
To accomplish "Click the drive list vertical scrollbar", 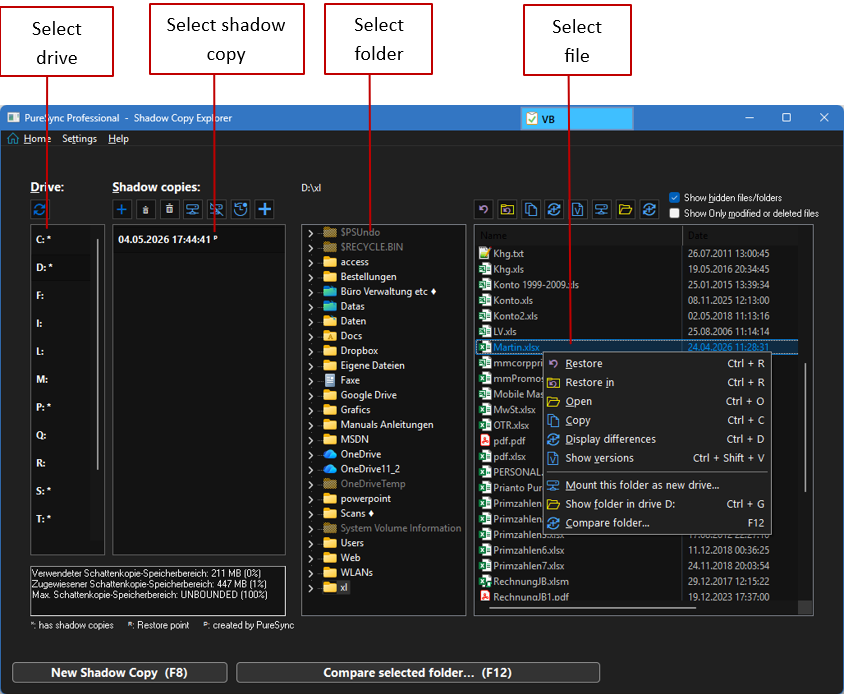I will tap(98, 354).
